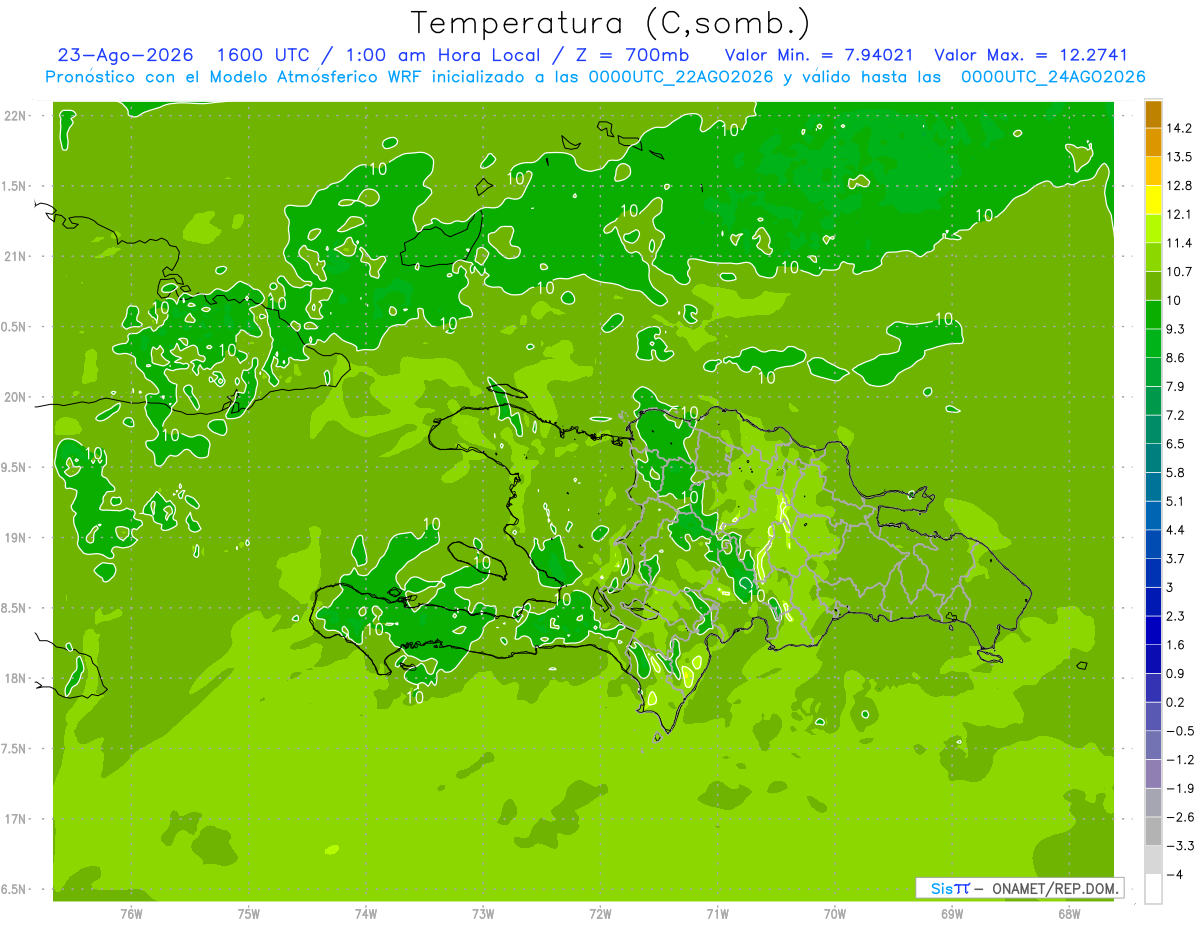Viewport: 1200px width, 927px height.
Task: Click the "-1.9" color scale label
Action: pos(1179,788)
